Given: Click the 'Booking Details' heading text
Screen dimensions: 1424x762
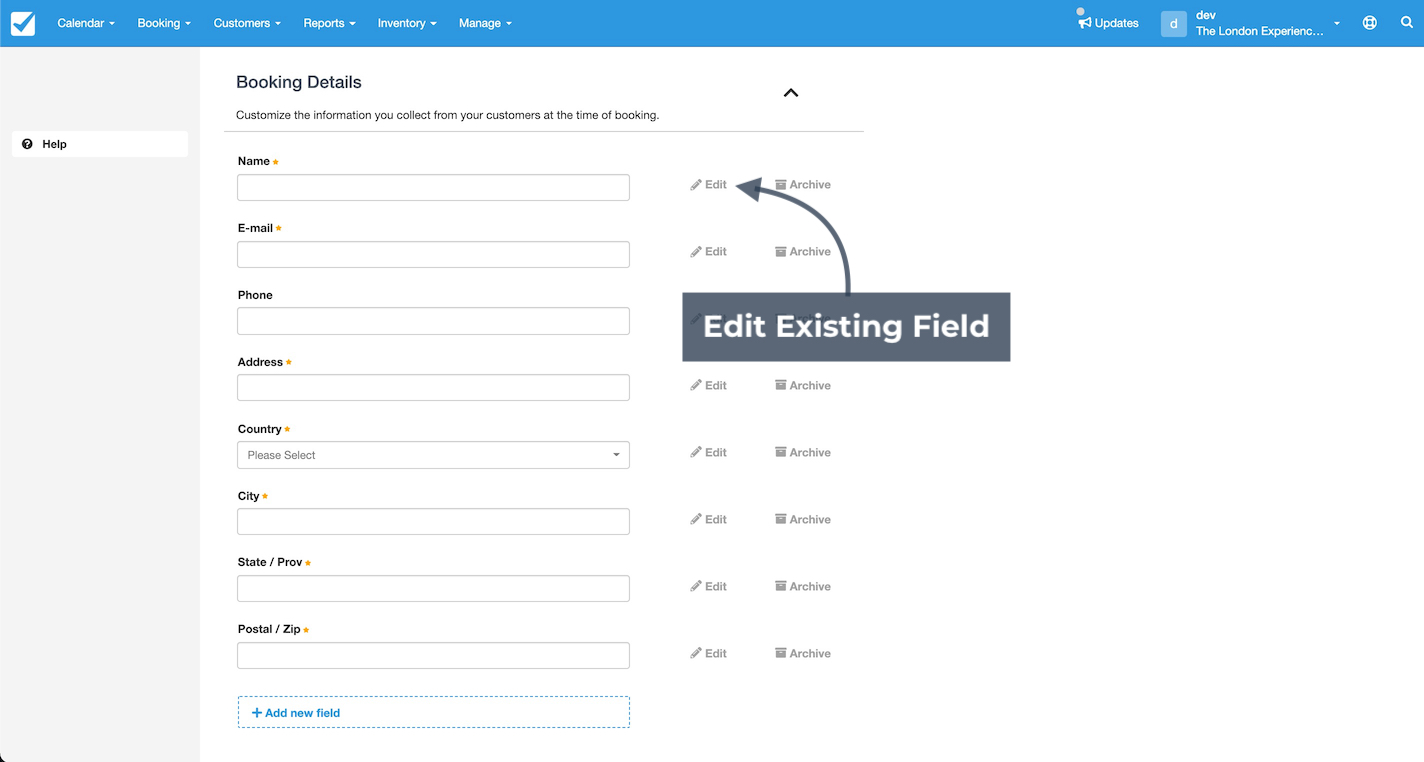Looking at the screenshot, I should point(299,82).
